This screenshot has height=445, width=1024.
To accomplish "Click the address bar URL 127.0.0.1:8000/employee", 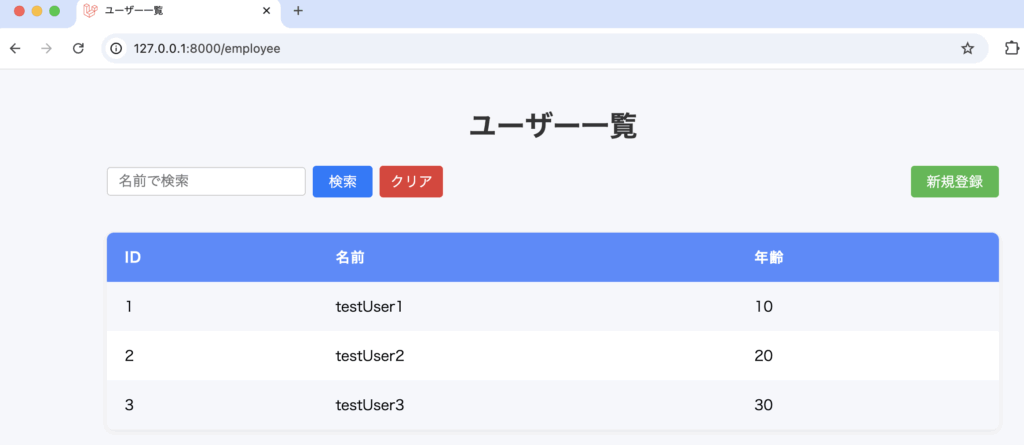I will tap(207, 48).
